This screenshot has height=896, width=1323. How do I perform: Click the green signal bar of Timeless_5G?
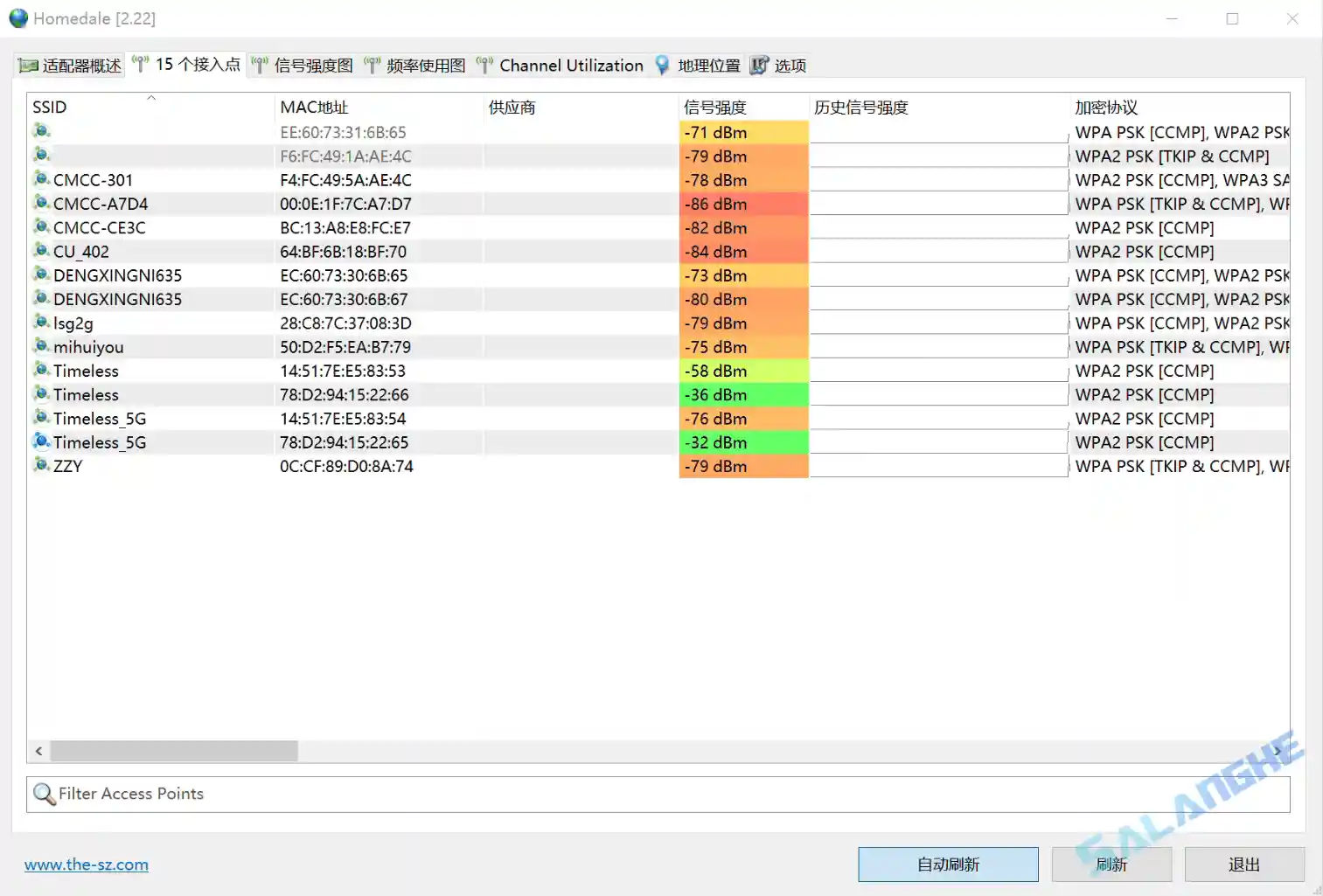point(742,441)
